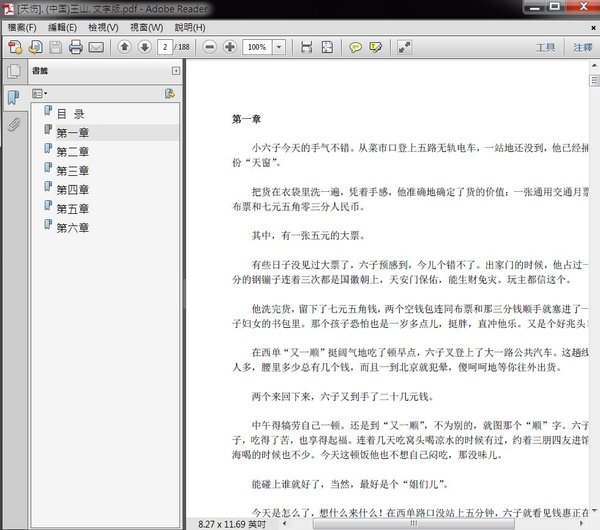Click the vertical scrollbar up arrow
Image resolution: width=600 pixels, height=530 pixels.
click(594, 66)
